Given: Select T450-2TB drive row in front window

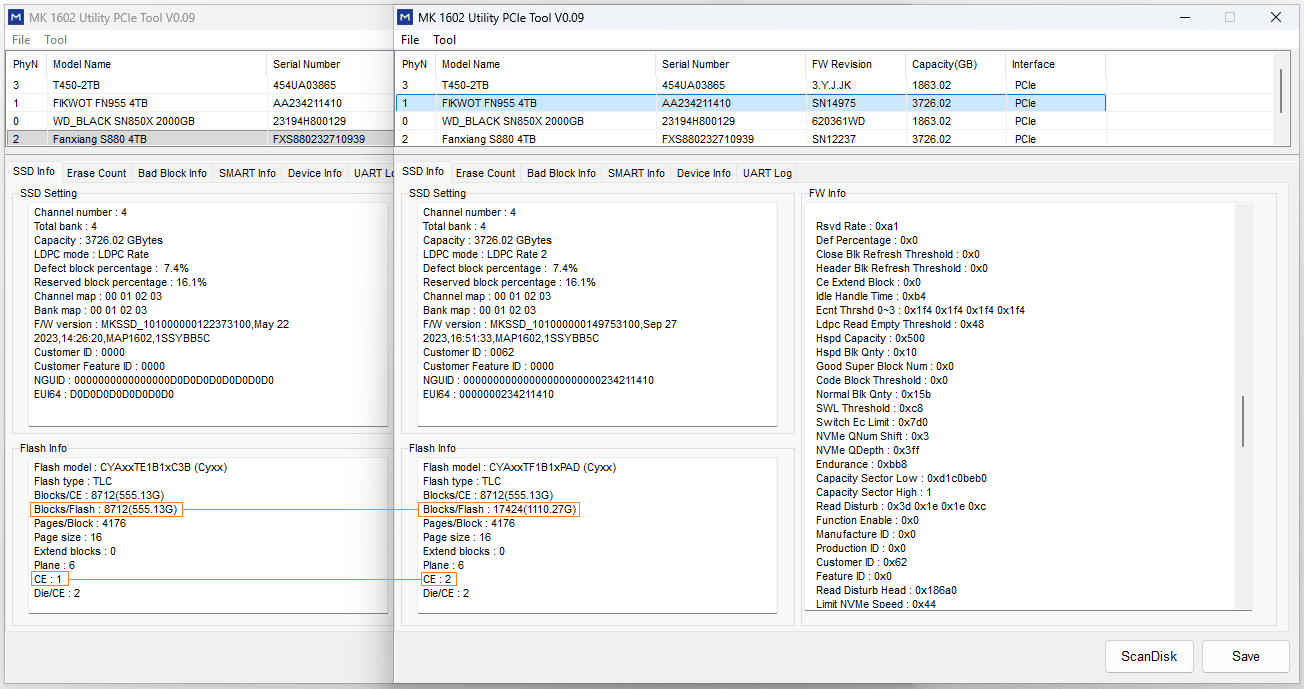Looking at the screenshot, I should pos(751,85).
